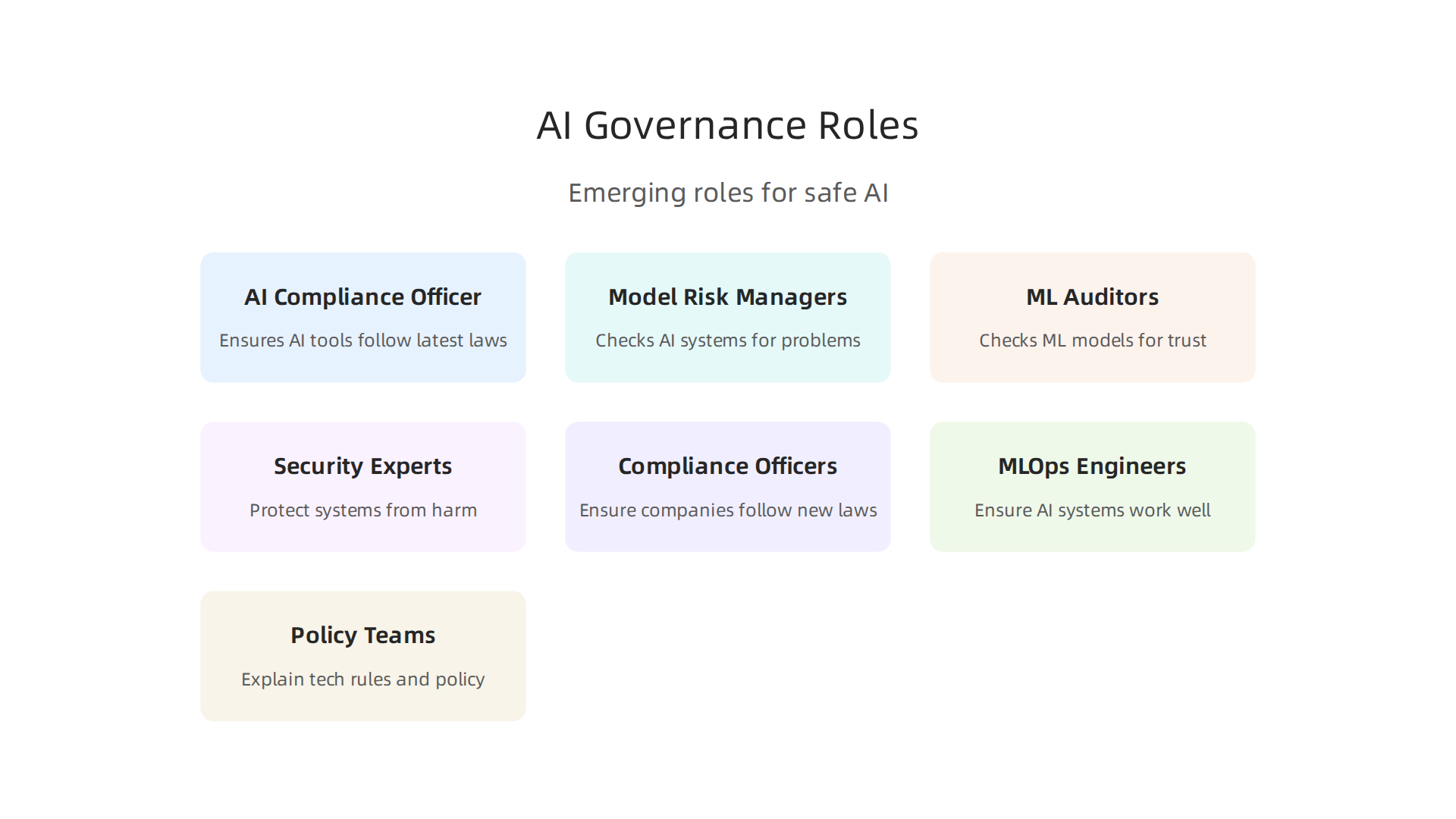The height and width of the screenshot is (819, 1456).
Task: Select the 'MLOps Engineers' heading
Action: tap(1092, 466)
